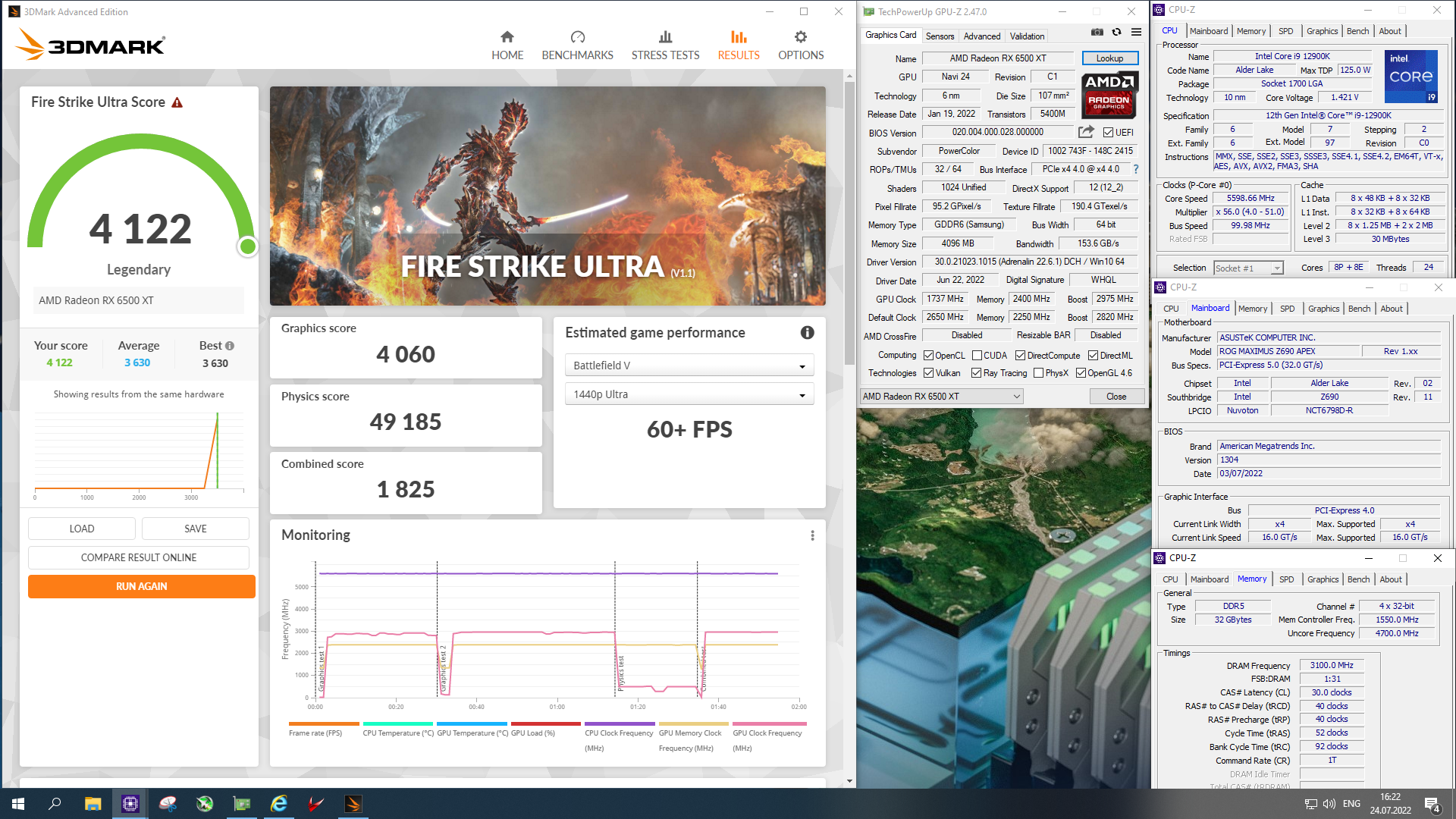Open Mainboard tab in the top CPU-Z window
The width and height of the screenshot is (1456, 819).
coord(1208,31)
